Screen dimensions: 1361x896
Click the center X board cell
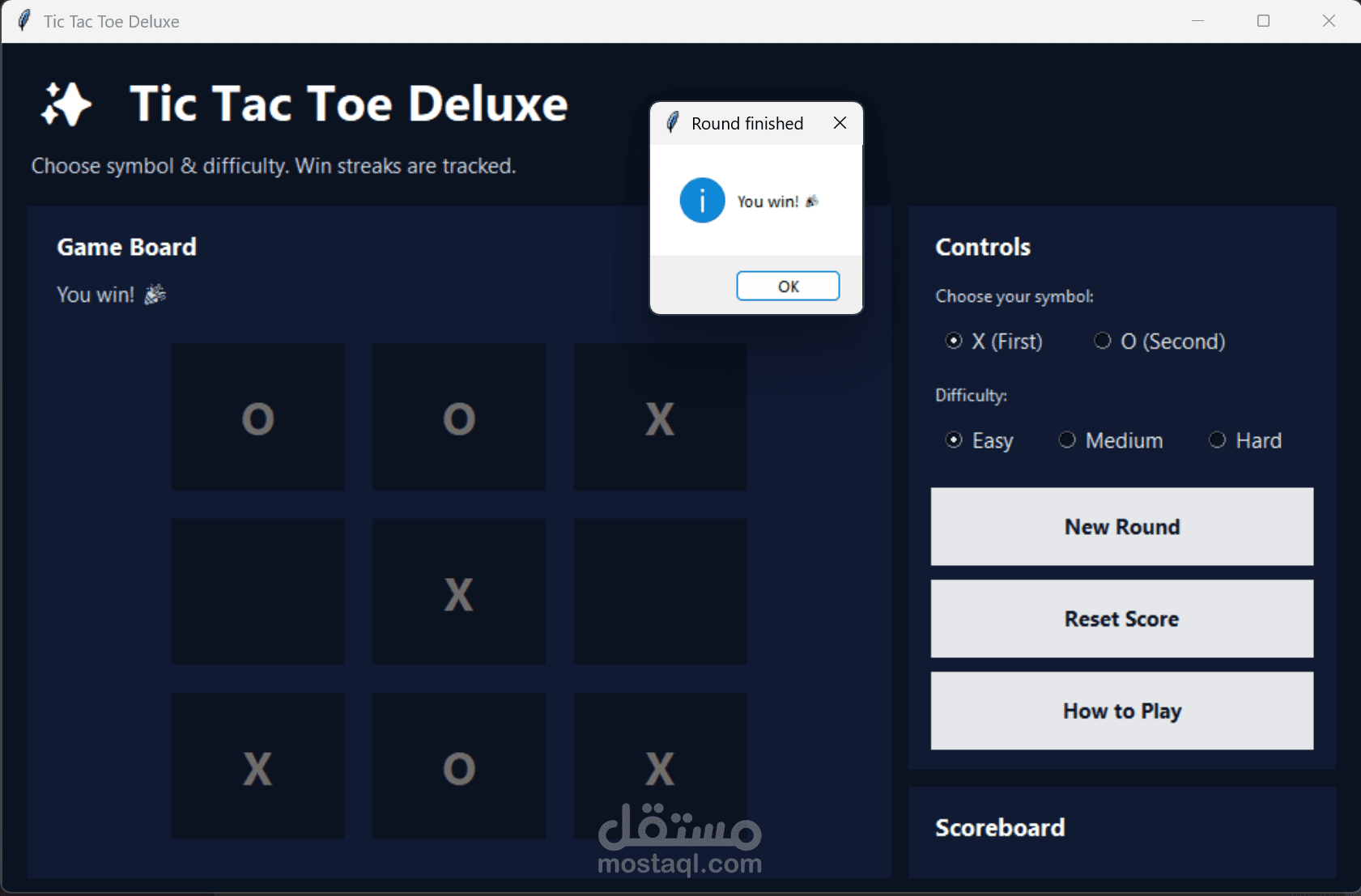point(458,592)
